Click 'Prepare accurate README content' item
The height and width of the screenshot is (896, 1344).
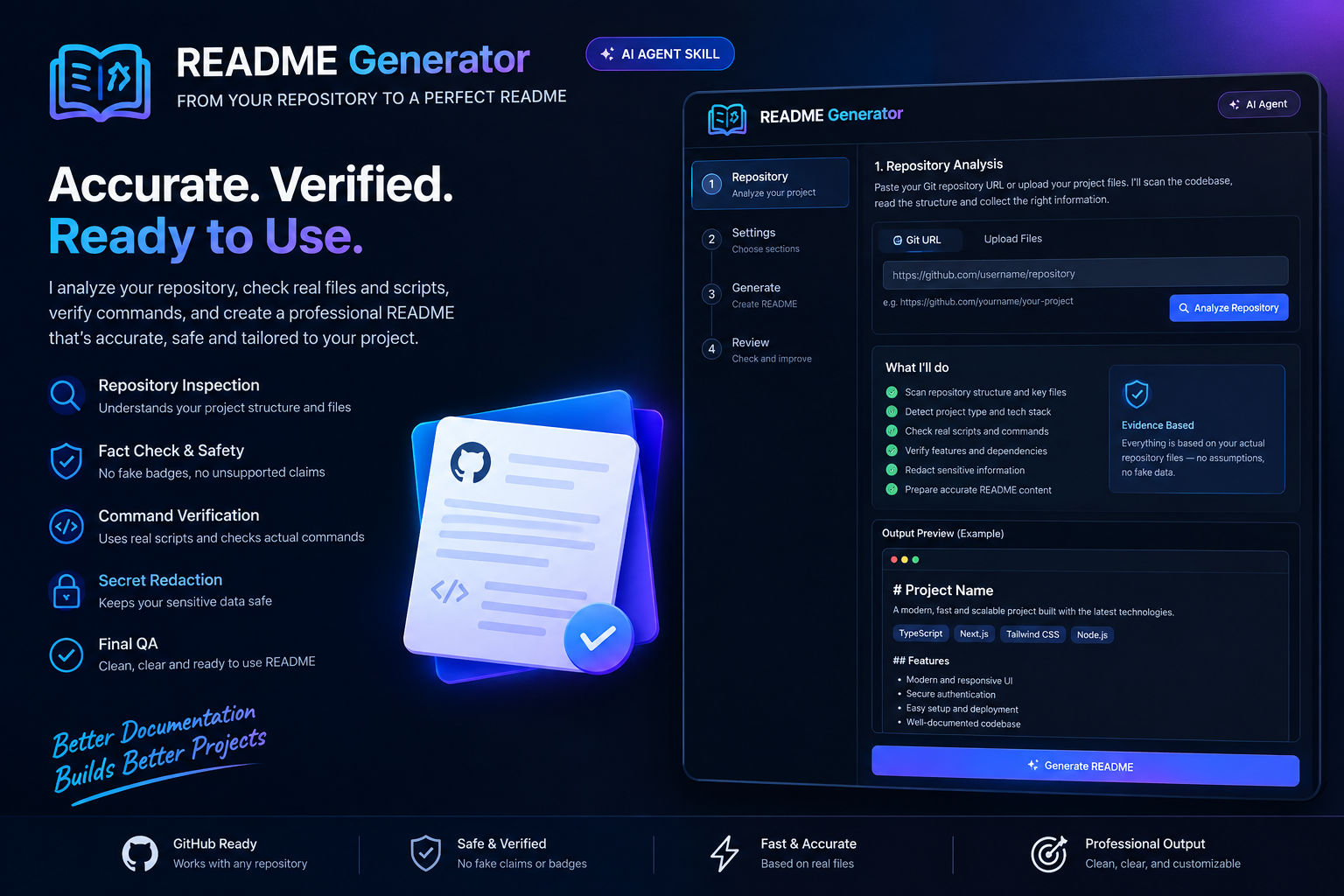tap(978, 490)
